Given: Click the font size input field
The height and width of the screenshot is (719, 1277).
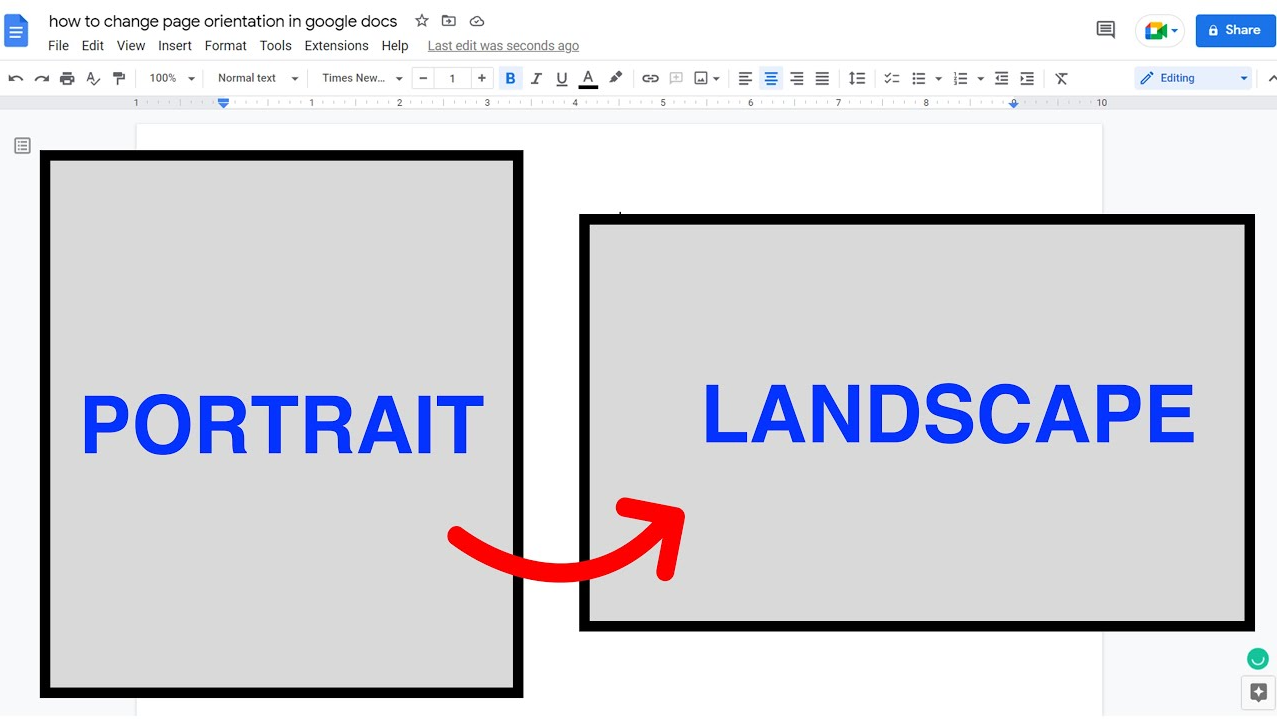Looking at the screenshot, I should (452, 78).
